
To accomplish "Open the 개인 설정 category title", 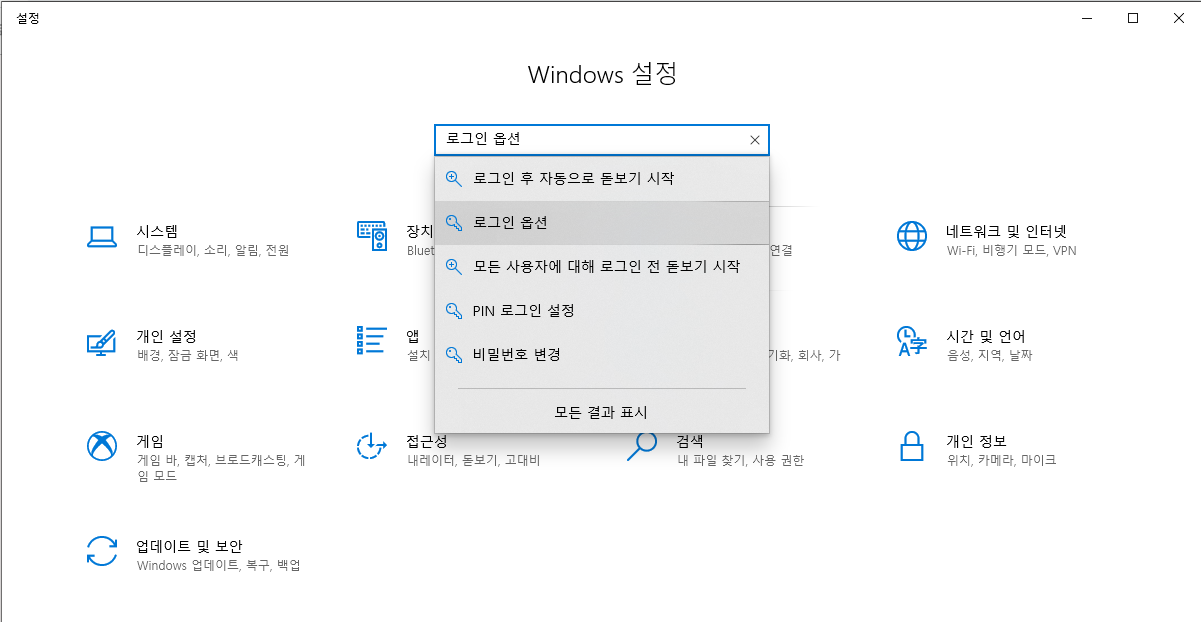I will coord(166,337).
